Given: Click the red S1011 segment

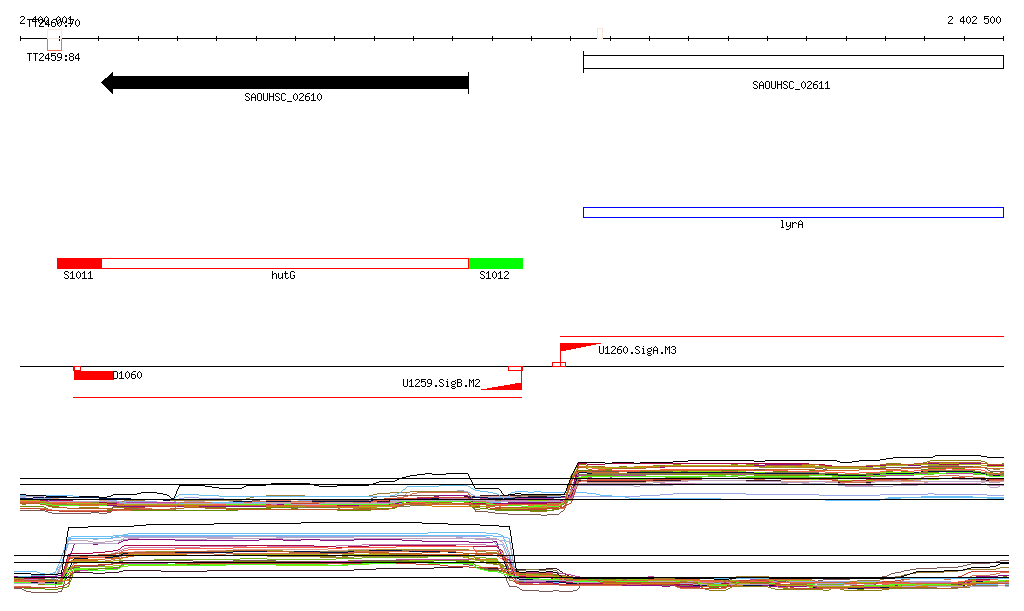Looking at the screenshot, I should 79,263.
